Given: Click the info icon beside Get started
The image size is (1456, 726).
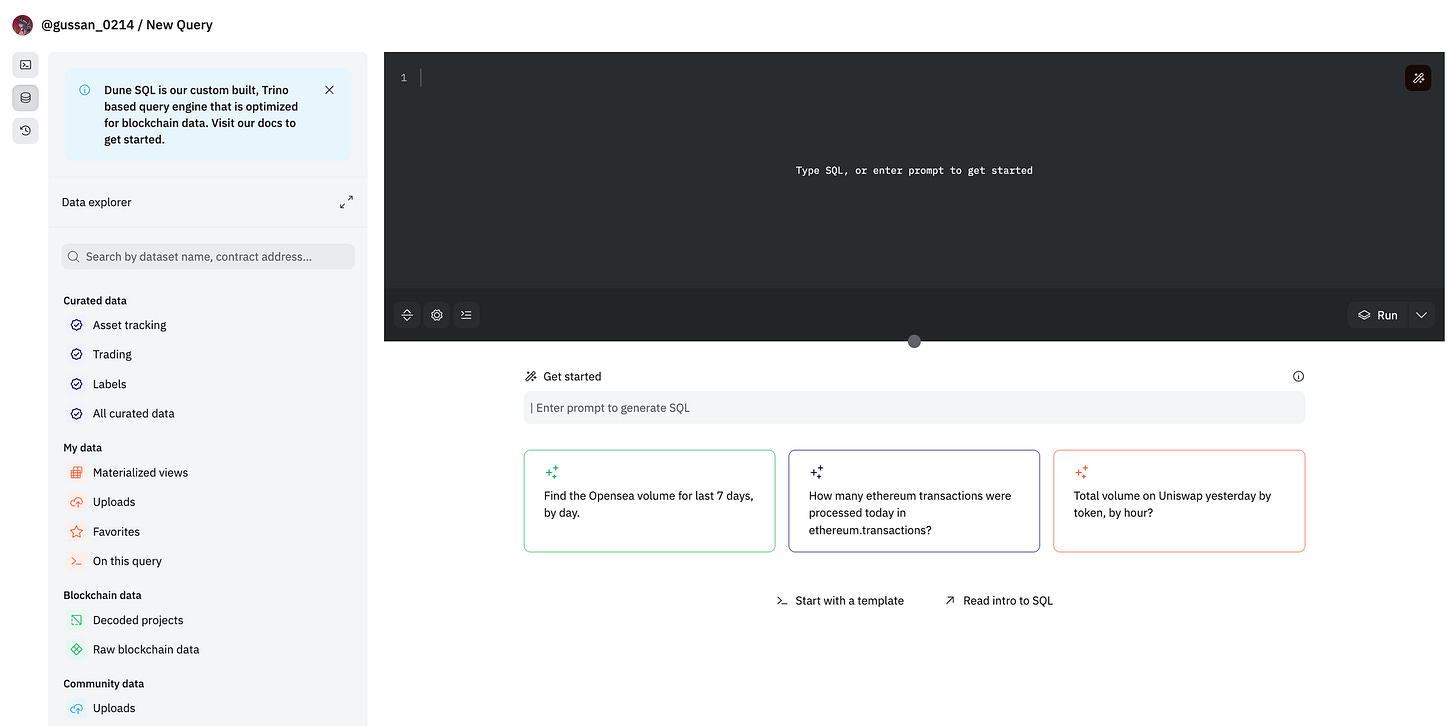Looking at the screenshot, I should click(x=1298, y=377).
